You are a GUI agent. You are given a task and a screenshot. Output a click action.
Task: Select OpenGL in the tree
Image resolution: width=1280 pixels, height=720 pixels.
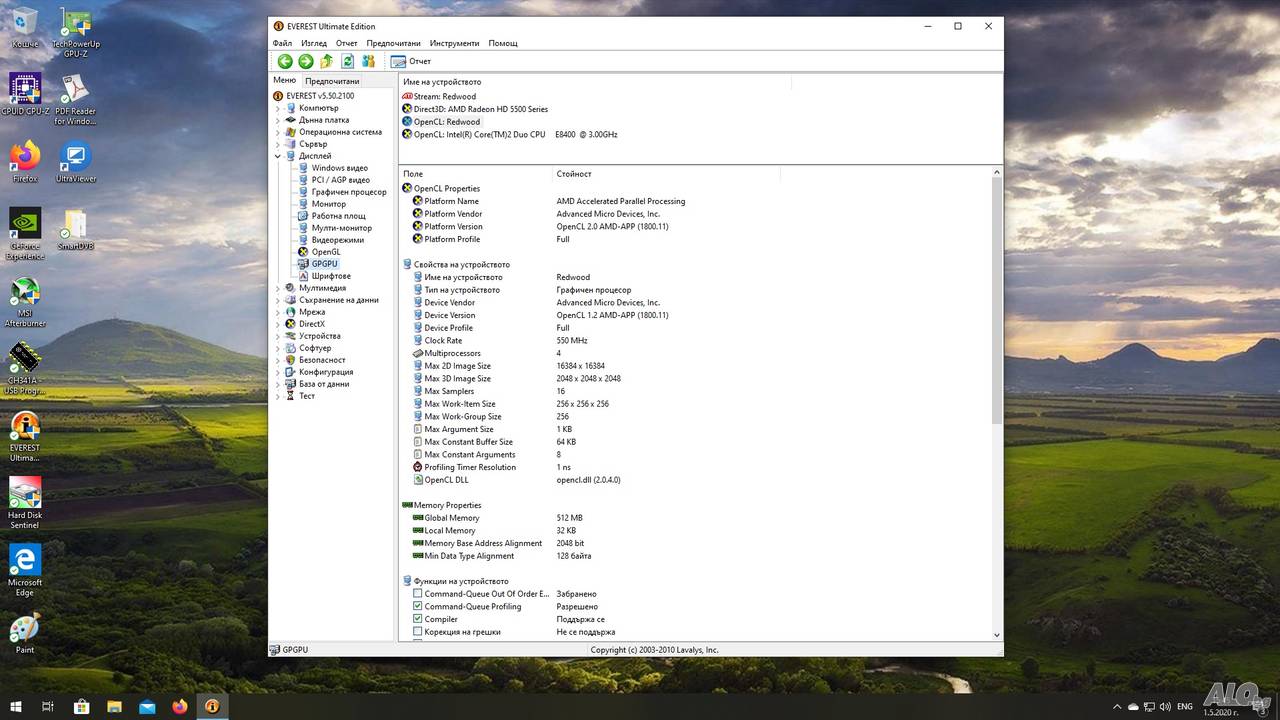tap(326, 252)
